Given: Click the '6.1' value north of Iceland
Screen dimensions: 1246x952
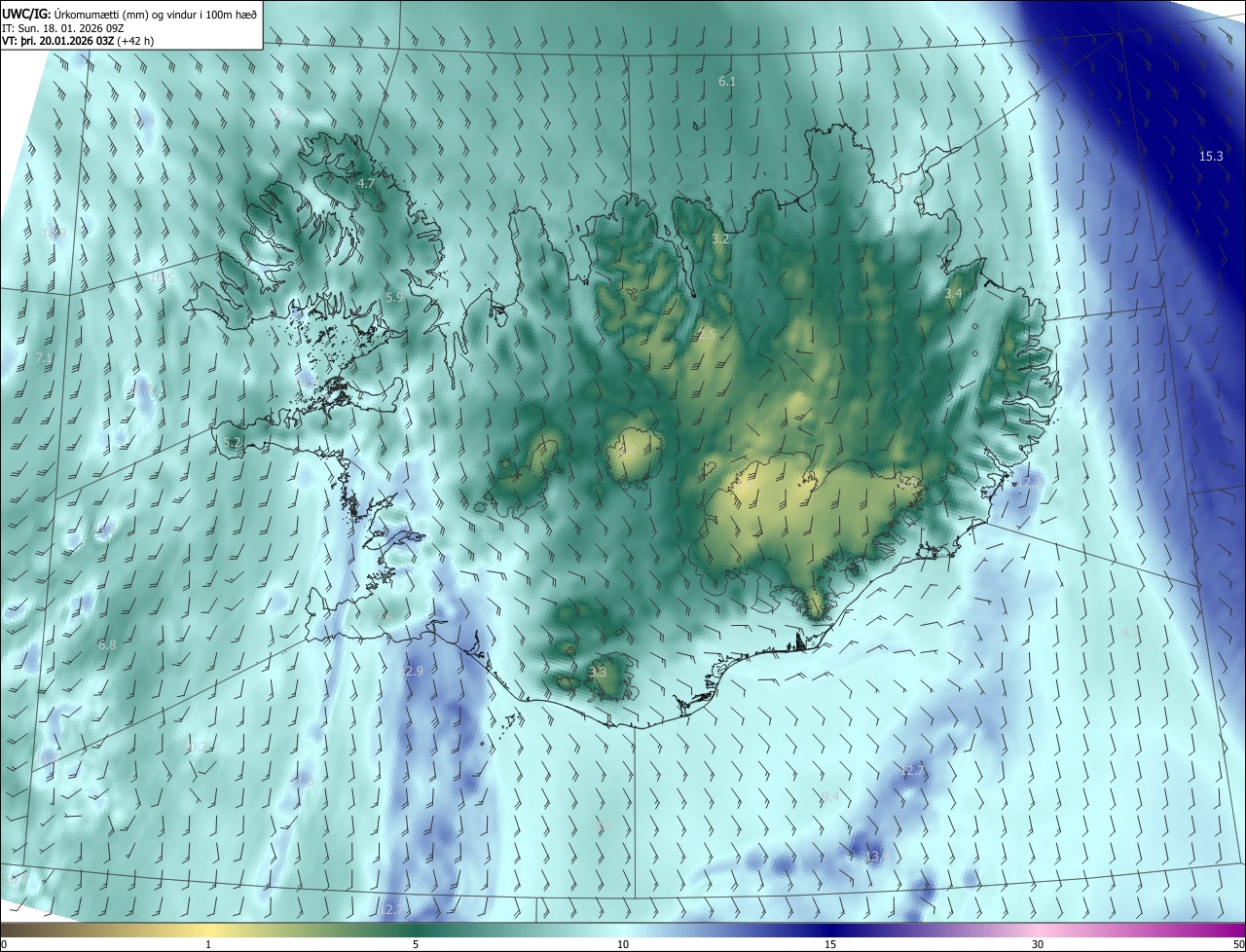Looking at the screenshot, I should 727,82.
